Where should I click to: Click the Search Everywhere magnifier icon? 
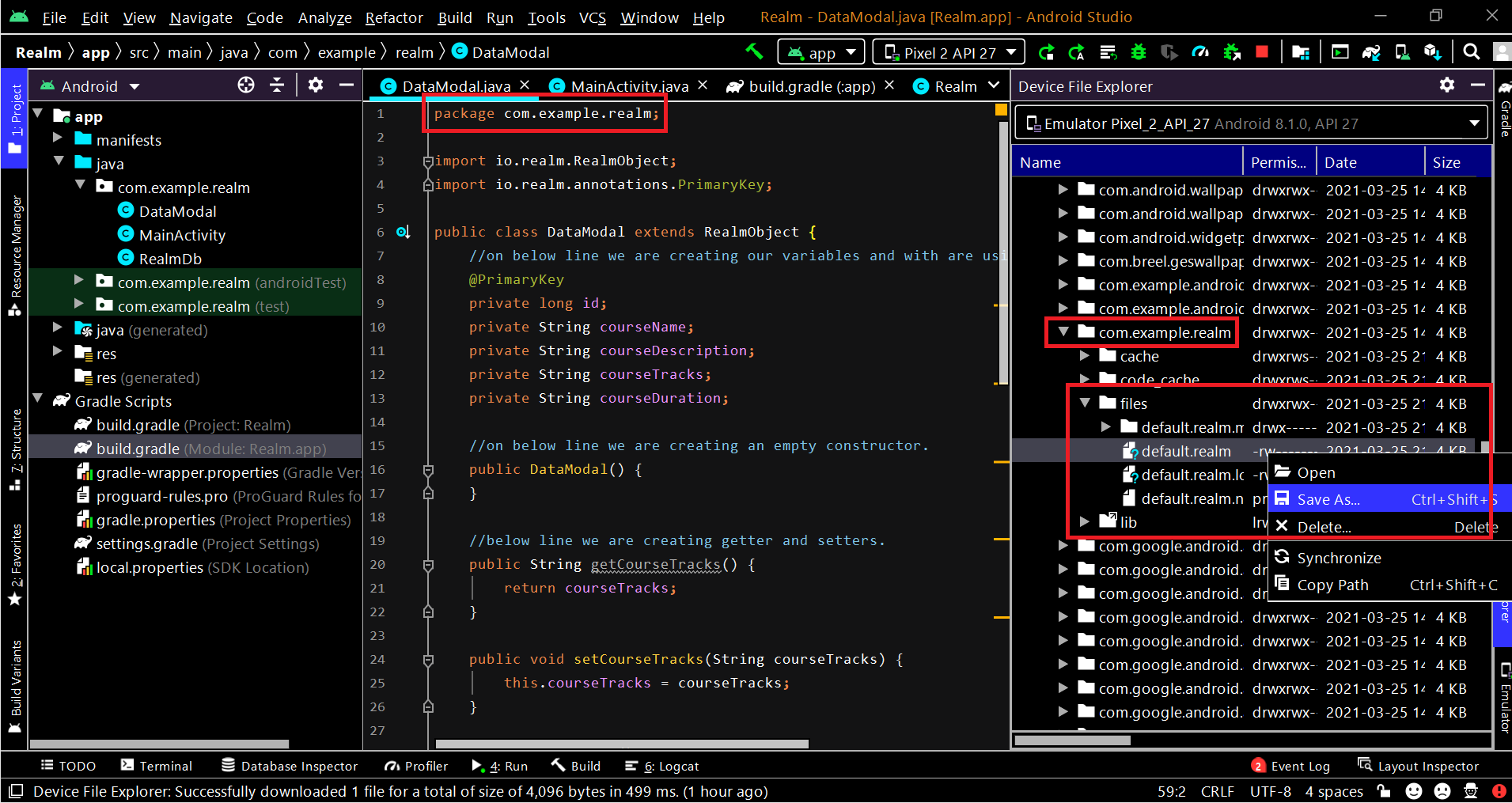(x=1471, y=52)
